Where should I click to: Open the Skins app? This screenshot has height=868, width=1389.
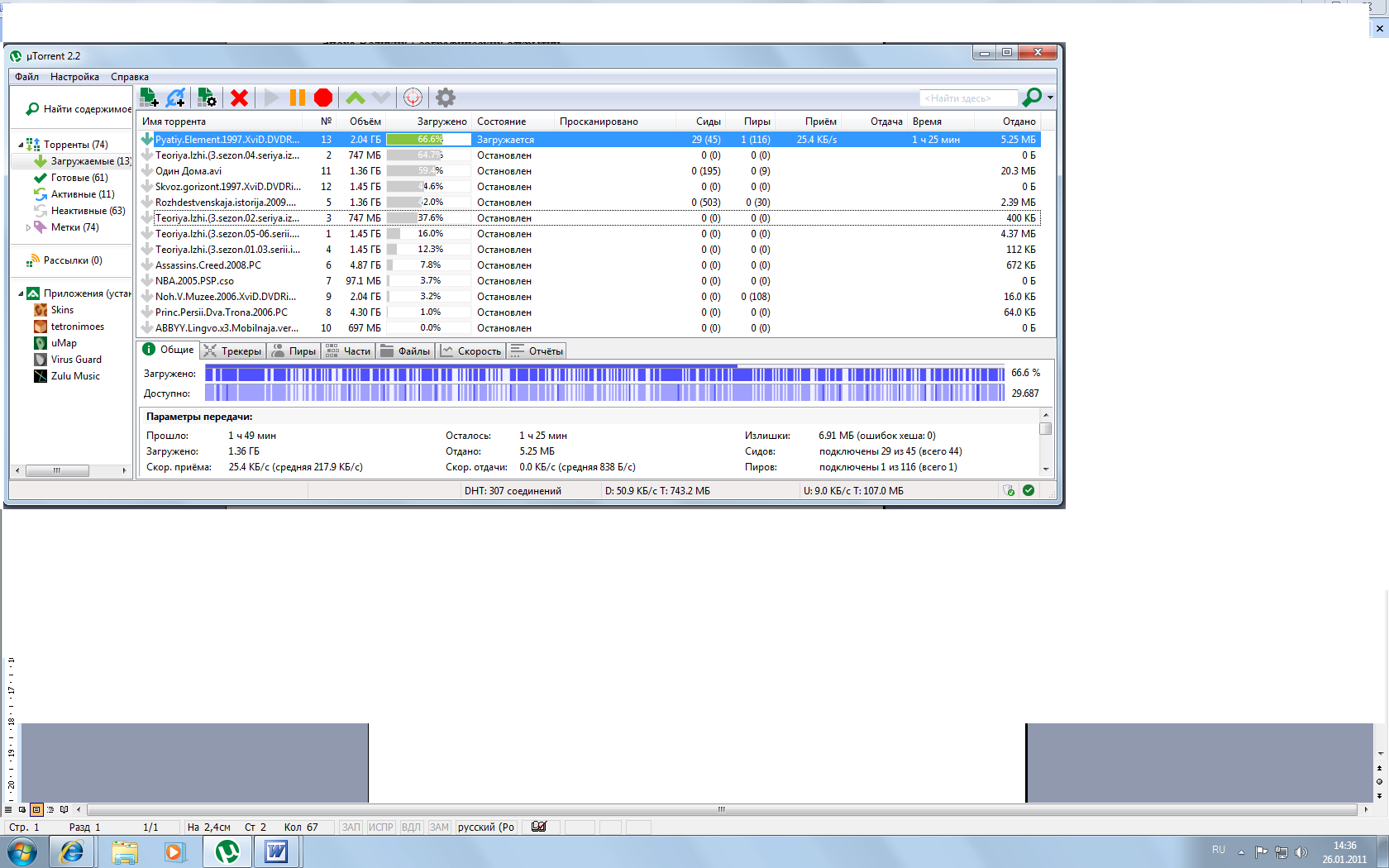click(x=54, y=310)
